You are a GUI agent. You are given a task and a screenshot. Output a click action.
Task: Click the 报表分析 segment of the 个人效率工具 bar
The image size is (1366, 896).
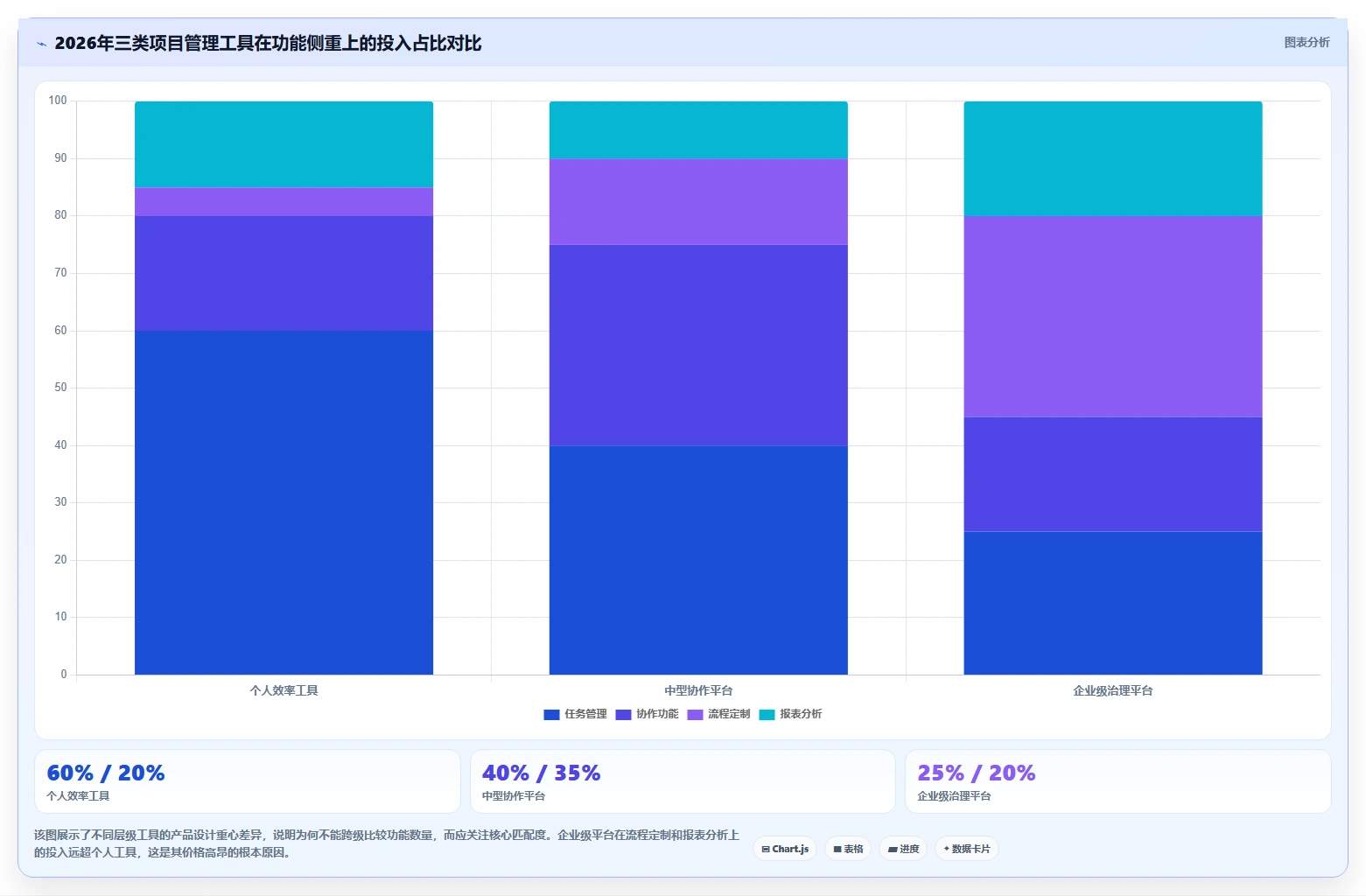284,144
